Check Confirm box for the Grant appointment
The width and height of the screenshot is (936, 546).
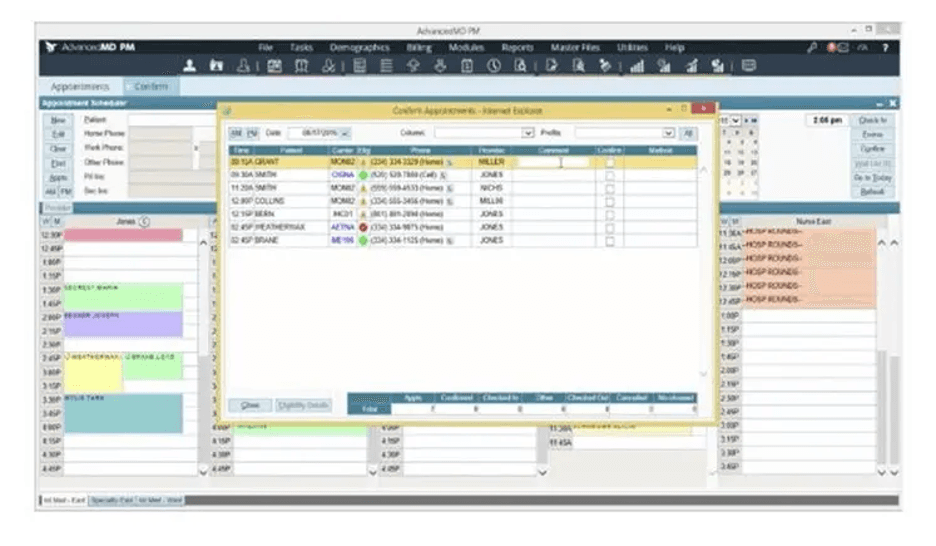pyautogui.click(x=610, y=162)
